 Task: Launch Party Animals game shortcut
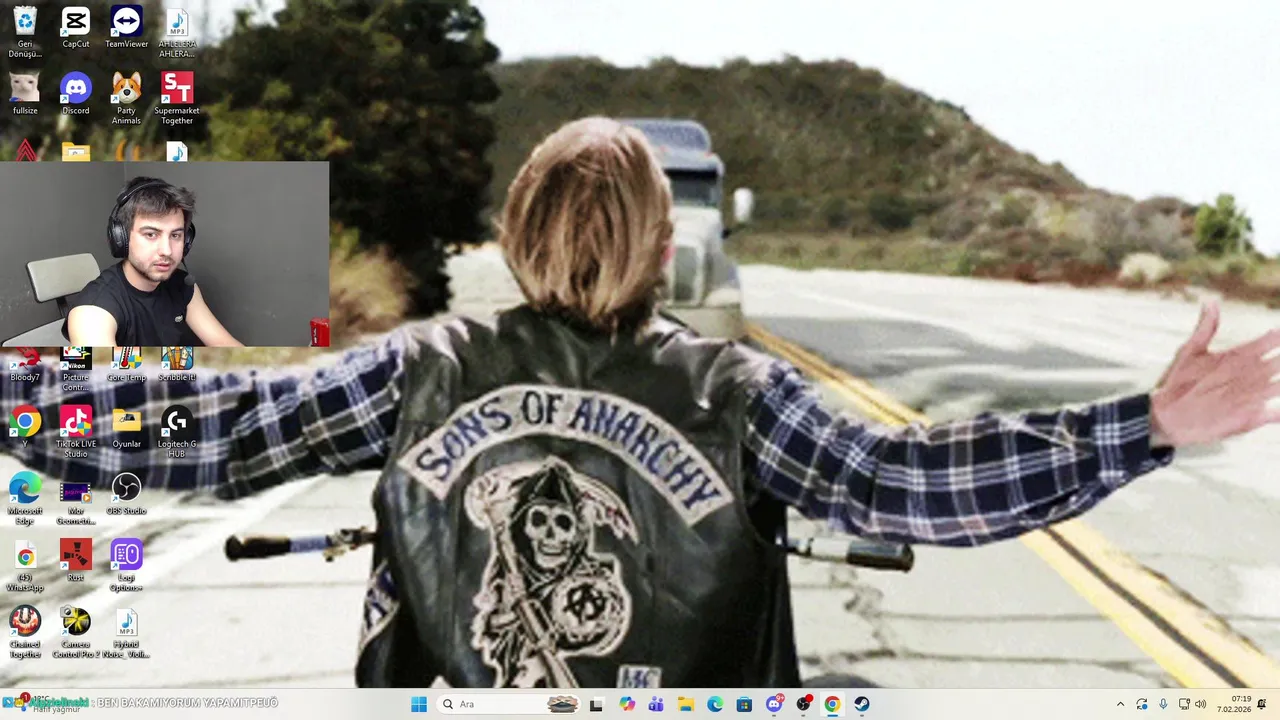[x=126, y=98]
